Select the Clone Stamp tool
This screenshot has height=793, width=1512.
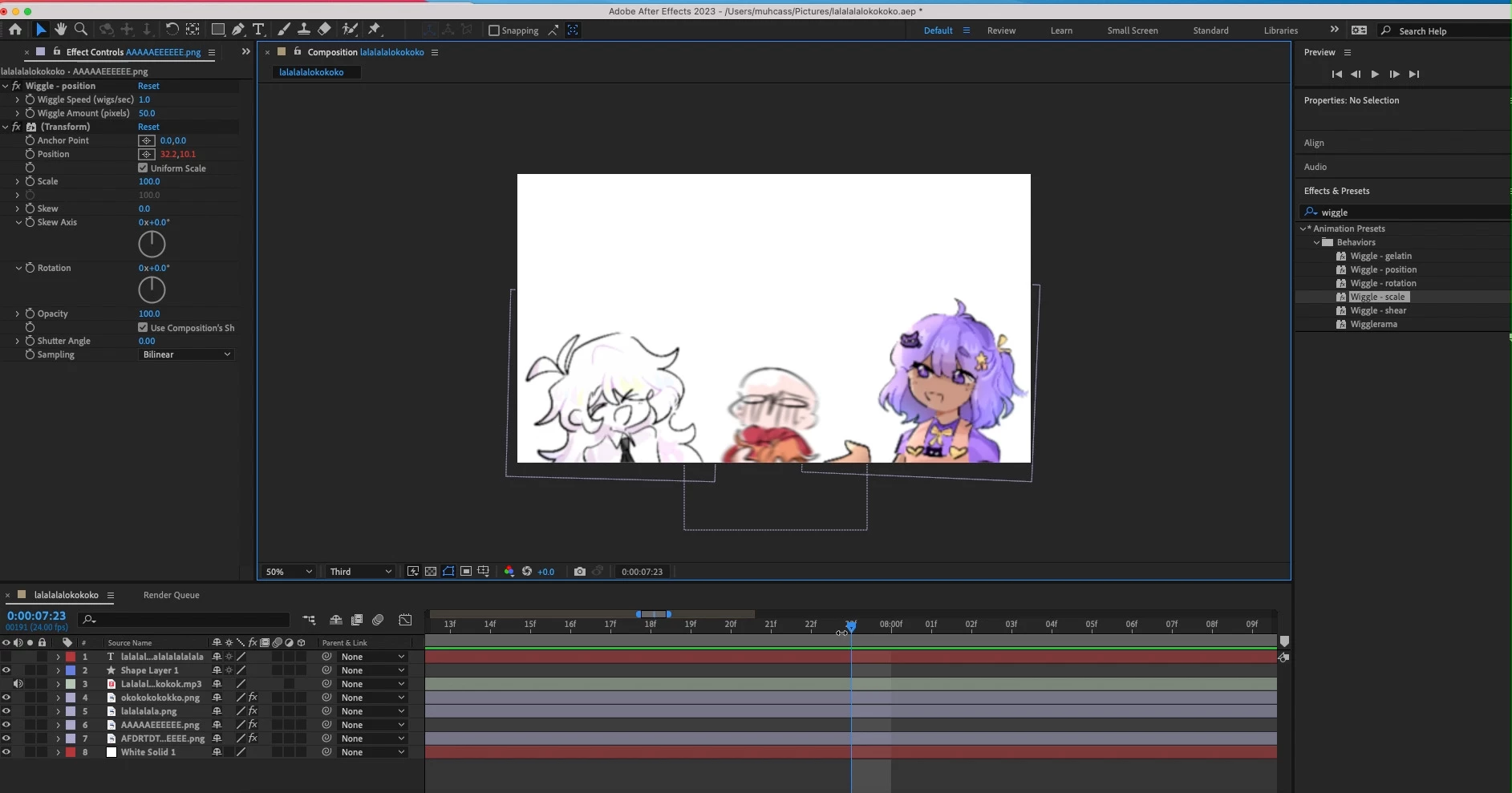click(x=304, y=29)
